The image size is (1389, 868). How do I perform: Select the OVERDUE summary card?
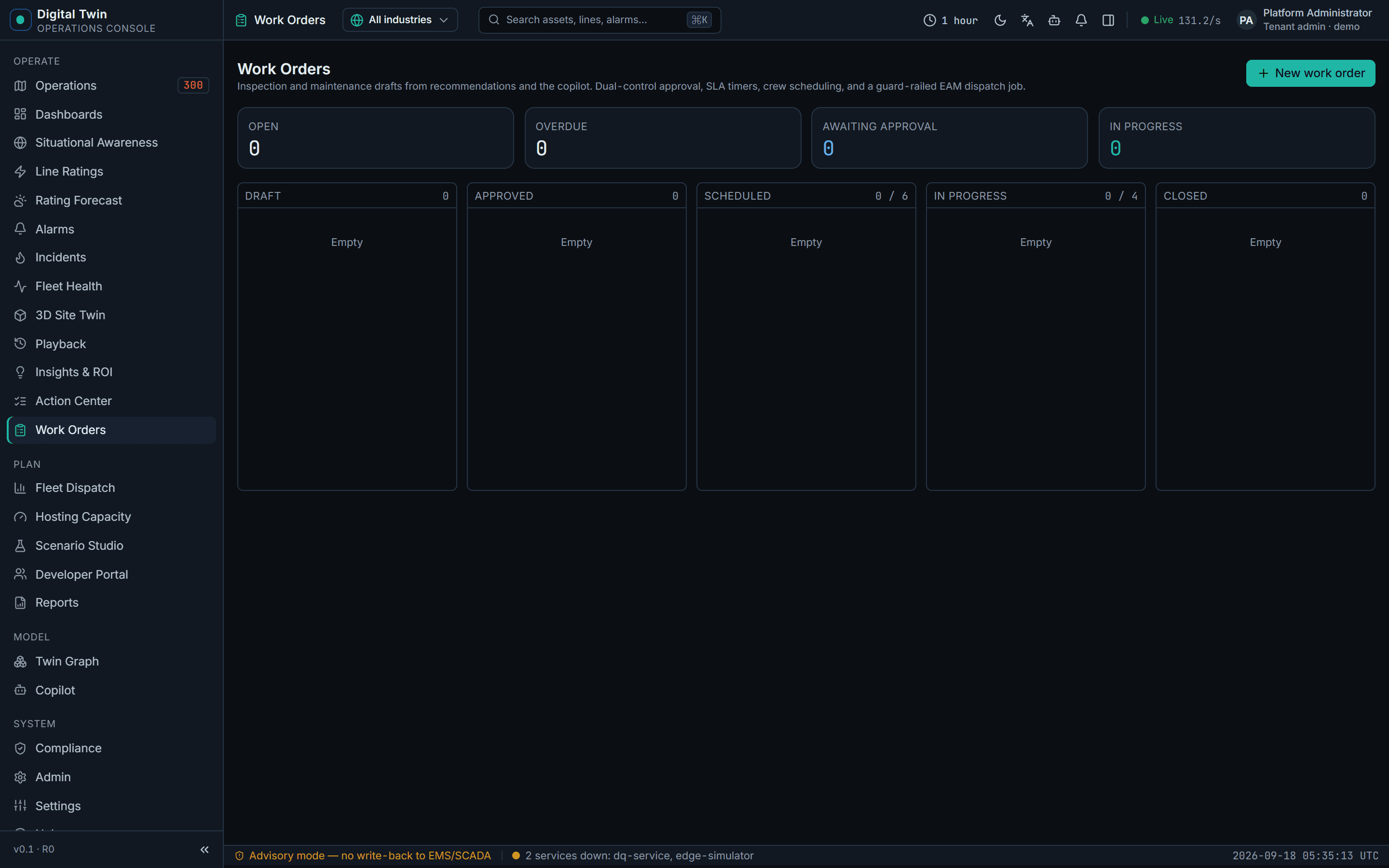pos(662,138)
